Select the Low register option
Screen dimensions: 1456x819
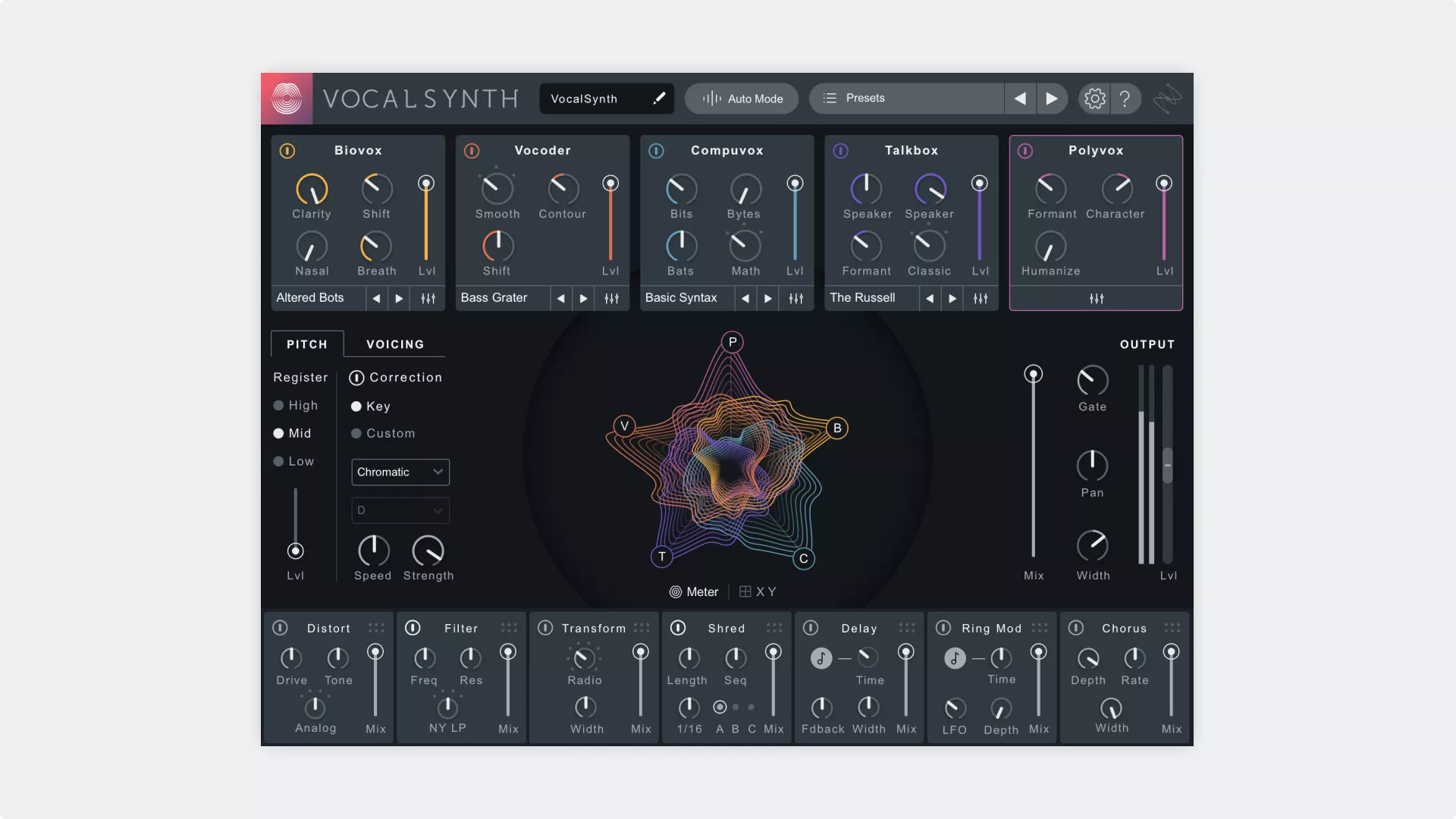(293, 461)
